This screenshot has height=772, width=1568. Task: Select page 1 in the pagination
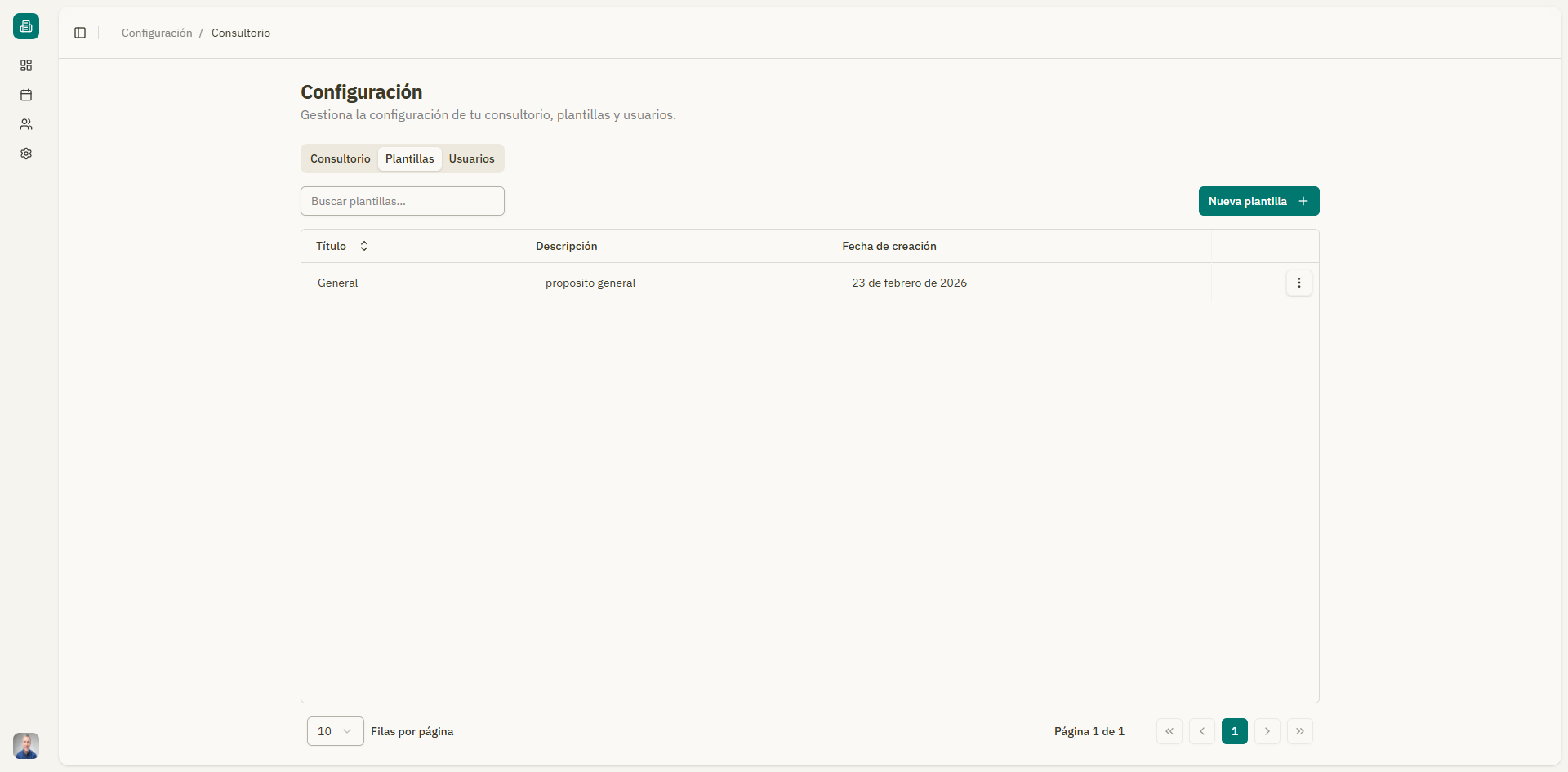click(x=1234, y=731)
